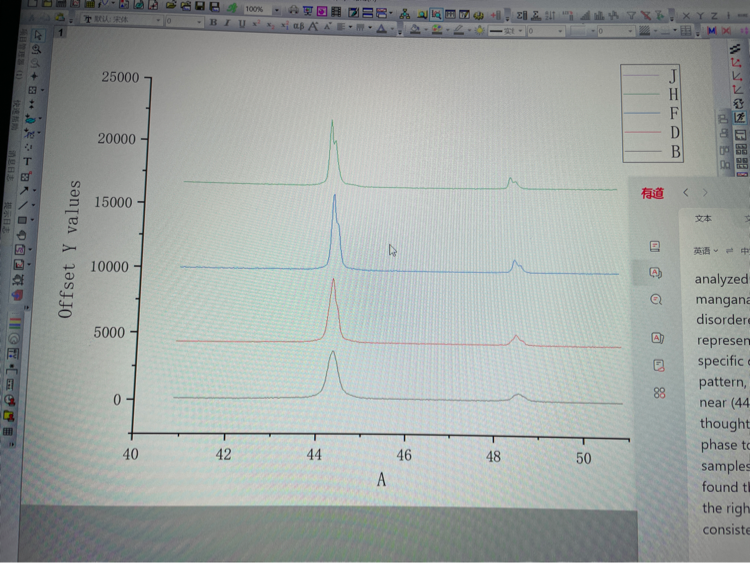
Task: Click the Italic formatting button
Action: pos(227,23)
